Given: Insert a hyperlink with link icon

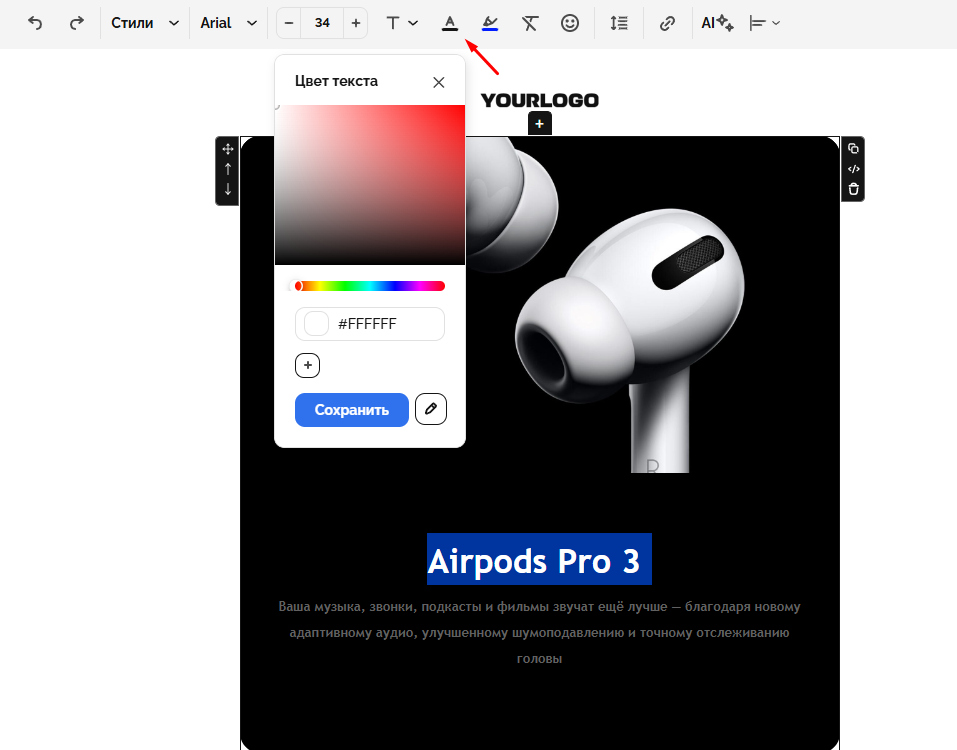Looking at the screenshot, I should 667,23.
